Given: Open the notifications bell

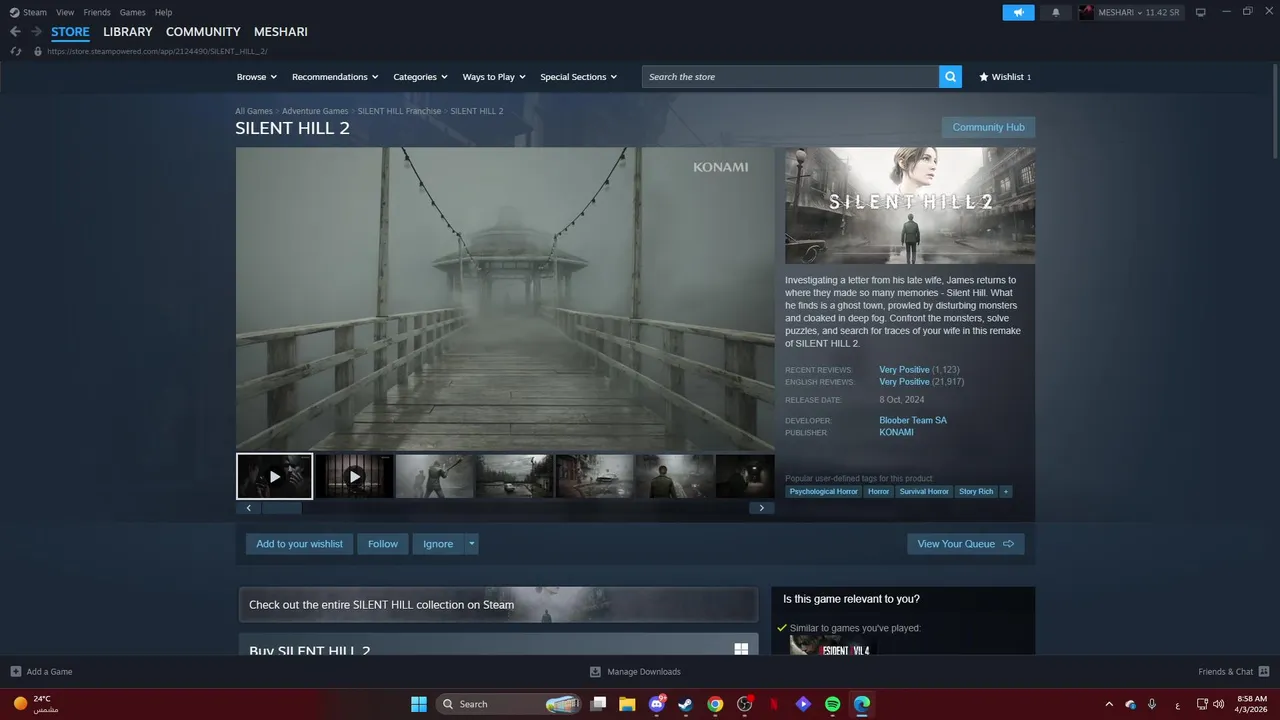Looking at the screenshot, I should point(1056,12).
